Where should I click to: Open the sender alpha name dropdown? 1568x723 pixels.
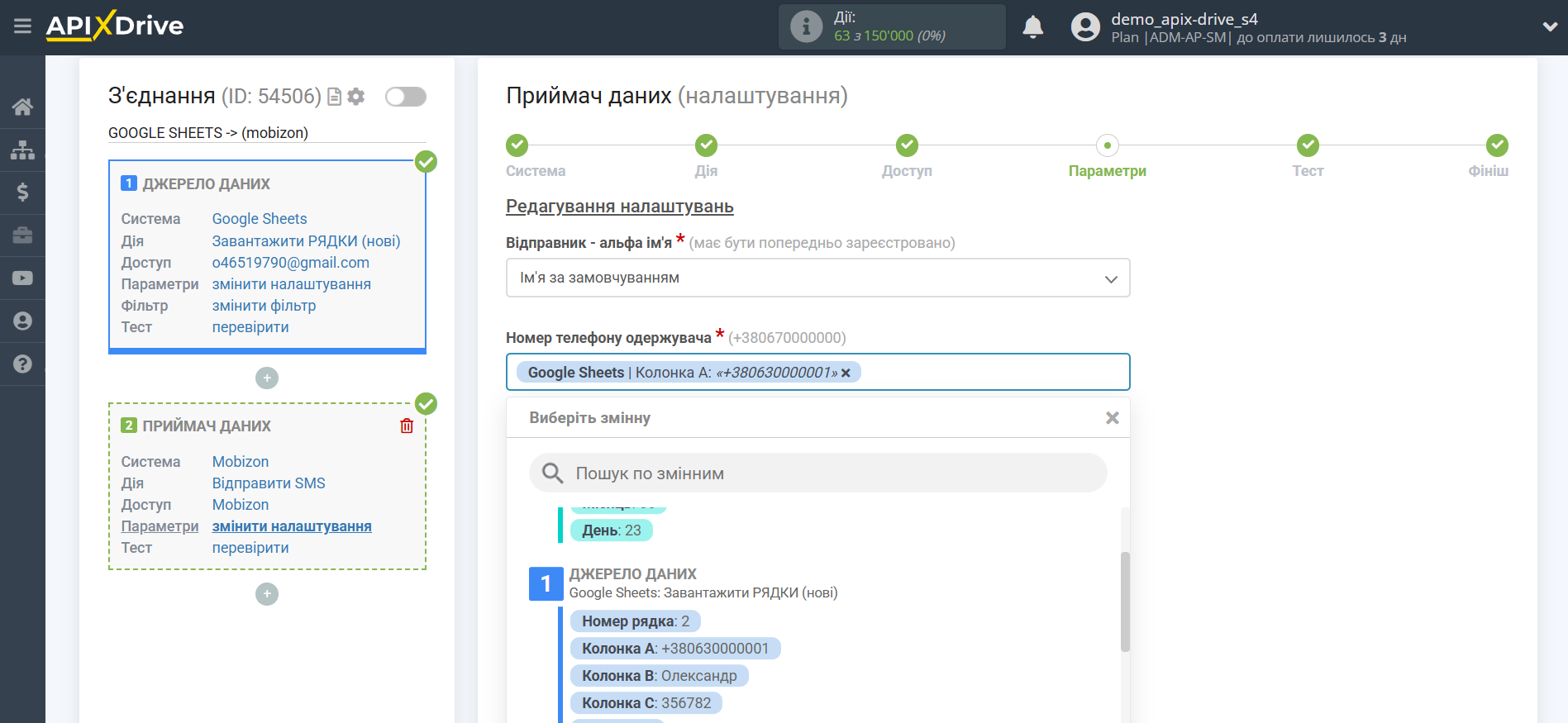pos(817,278)
